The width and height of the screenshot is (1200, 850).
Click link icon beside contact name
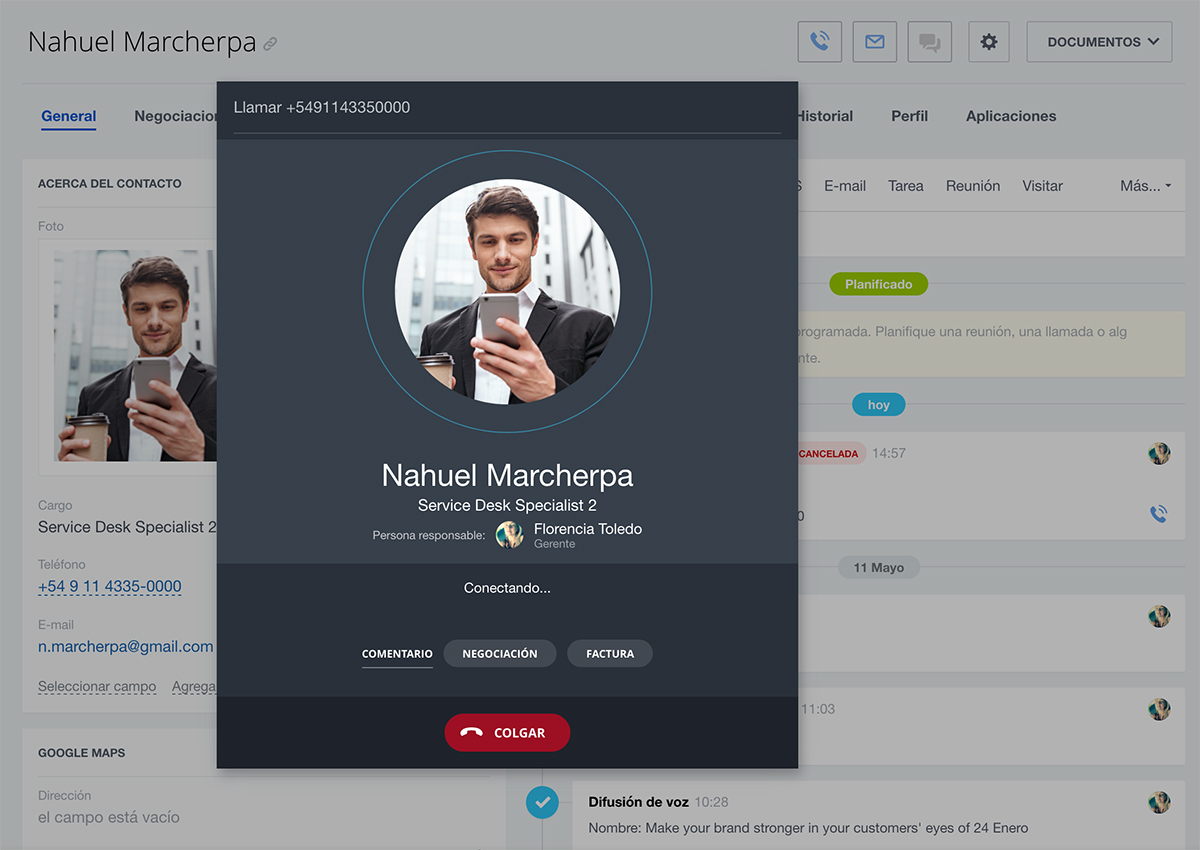[x=270, y=44]
